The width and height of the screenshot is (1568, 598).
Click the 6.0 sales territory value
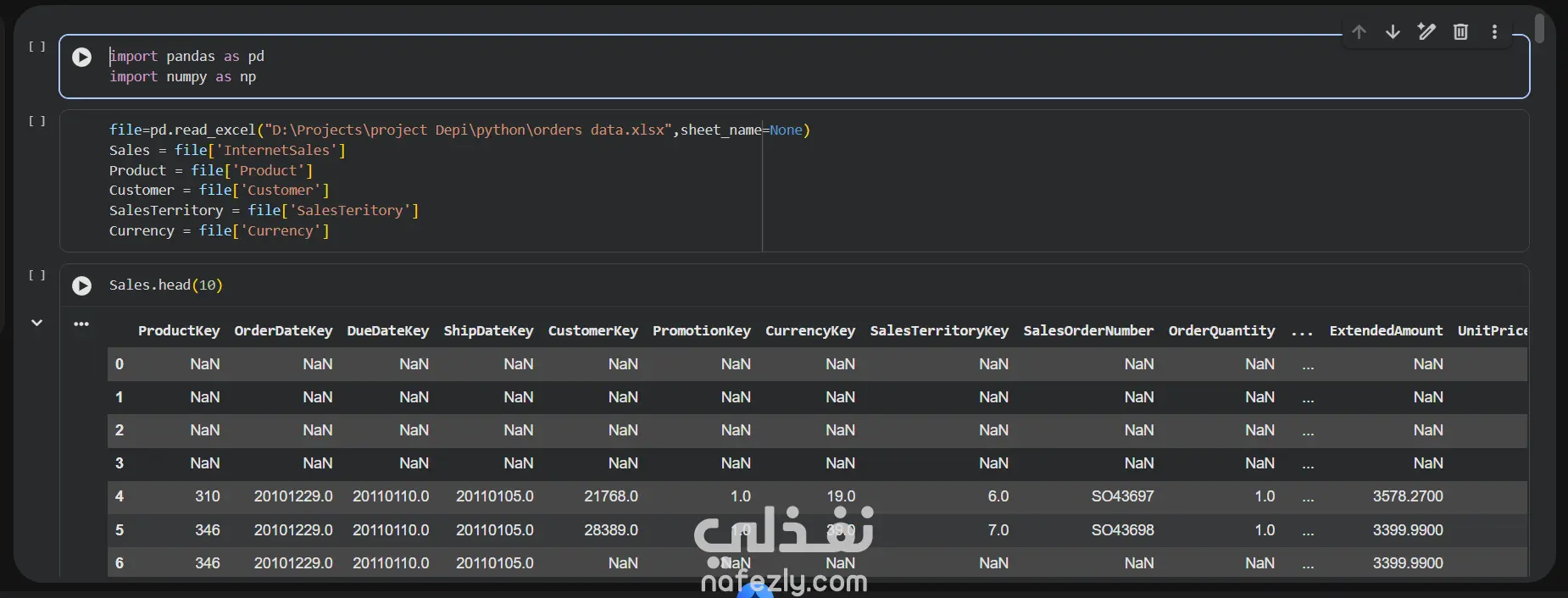point(998,496)
